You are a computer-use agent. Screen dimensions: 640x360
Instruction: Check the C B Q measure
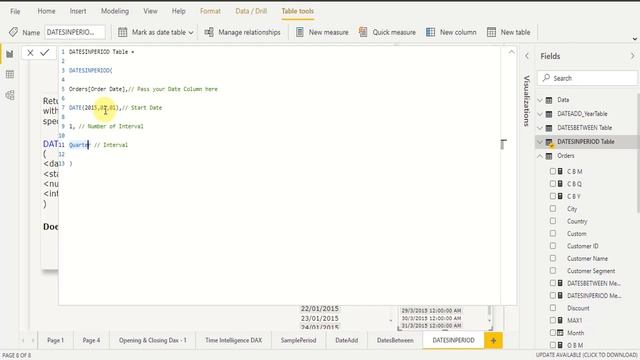pos(553,184)
